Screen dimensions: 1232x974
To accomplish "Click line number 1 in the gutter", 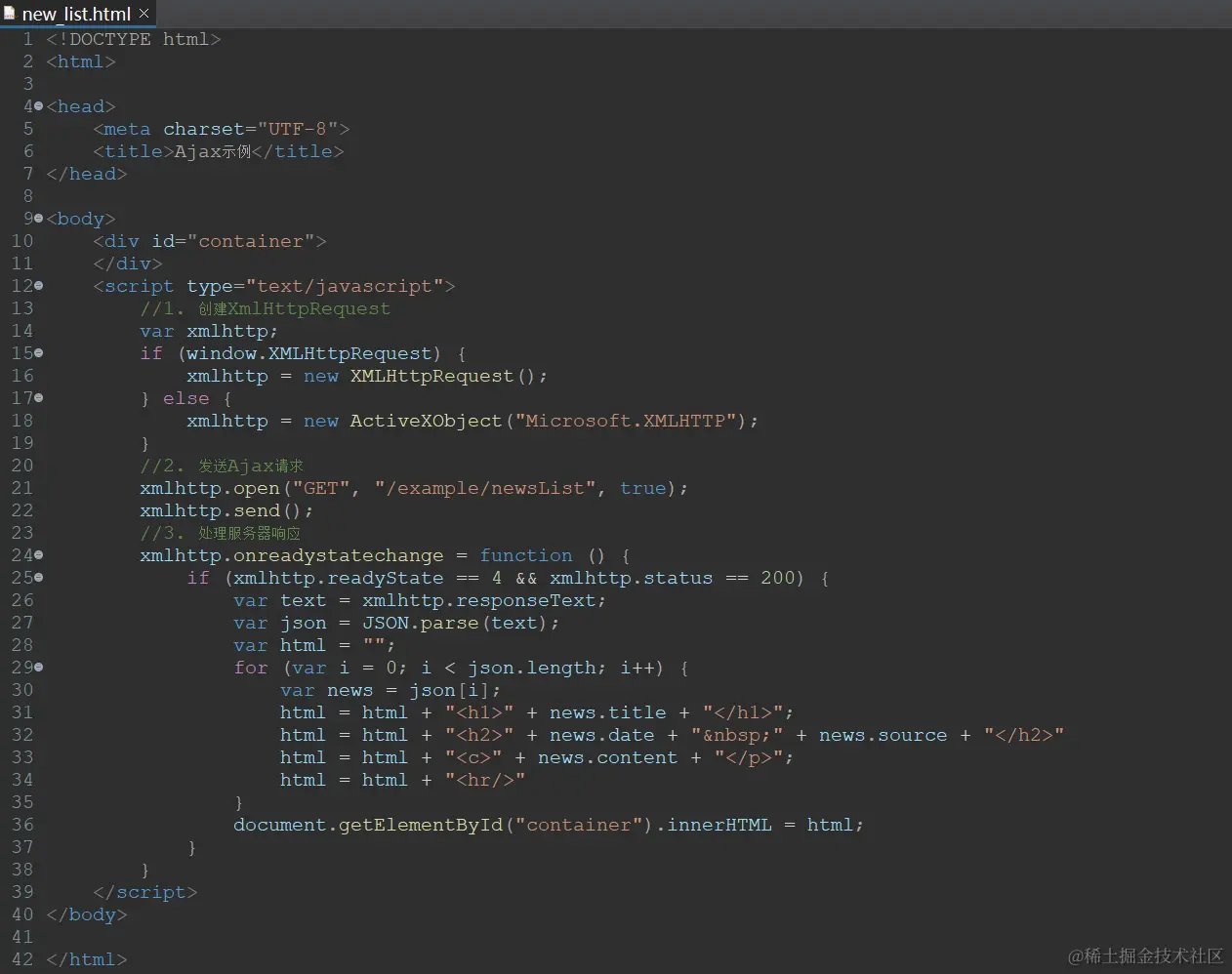I will pos(27,39).
